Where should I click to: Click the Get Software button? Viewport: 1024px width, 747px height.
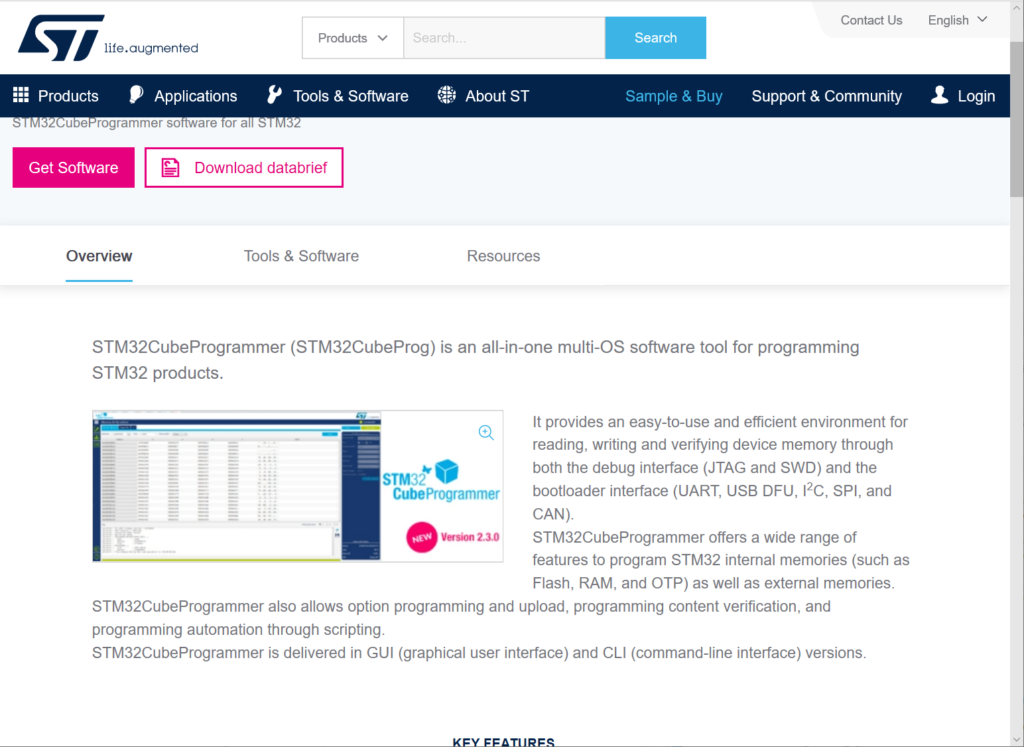click(x=73, y=167)
